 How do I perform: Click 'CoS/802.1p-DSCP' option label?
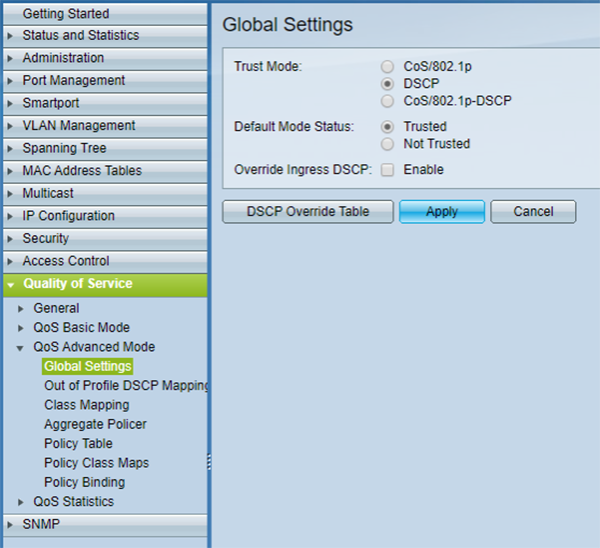coord(457,101)
